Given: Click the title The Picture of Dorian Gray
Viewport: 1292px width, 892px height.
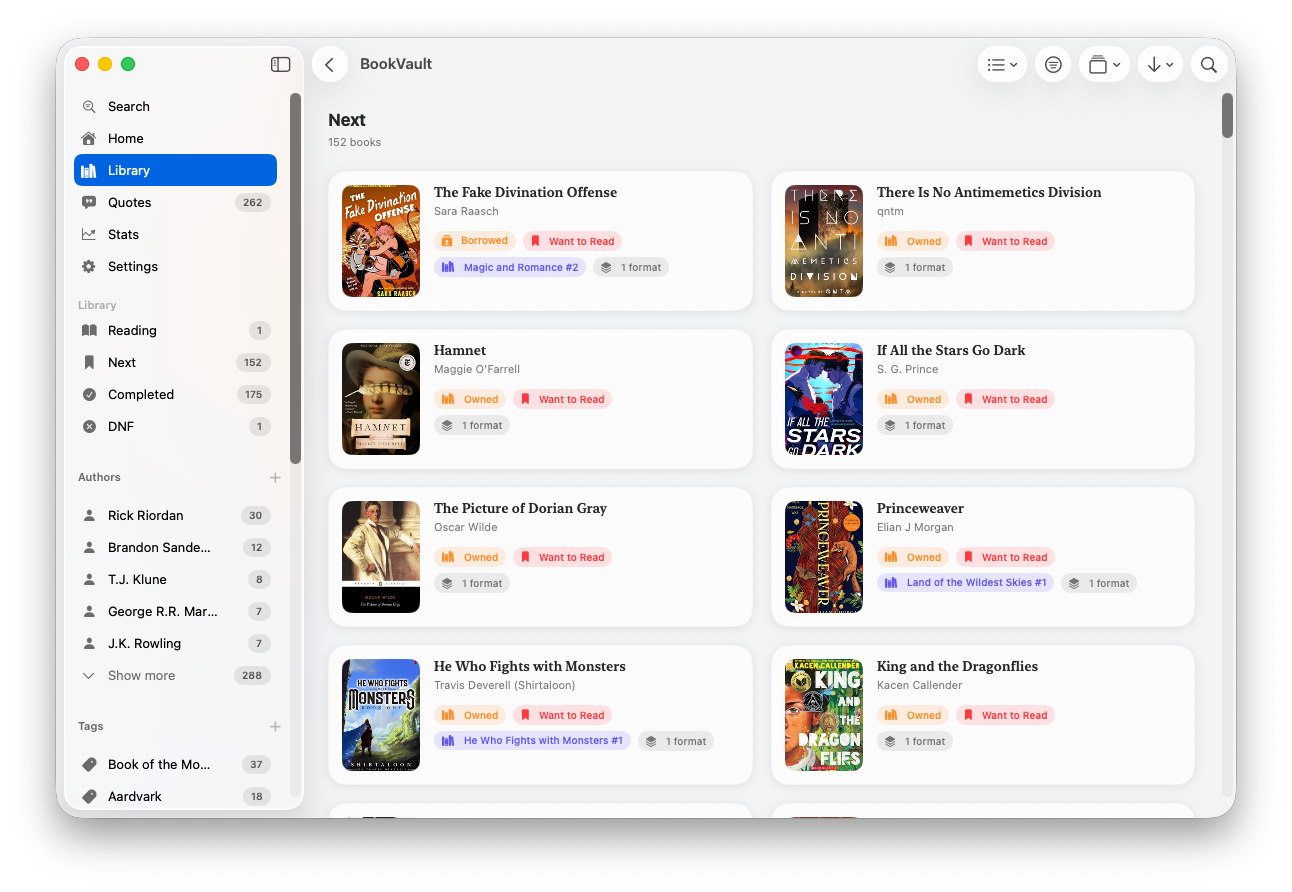Looking at the screenshot, I should click(520, 508).
